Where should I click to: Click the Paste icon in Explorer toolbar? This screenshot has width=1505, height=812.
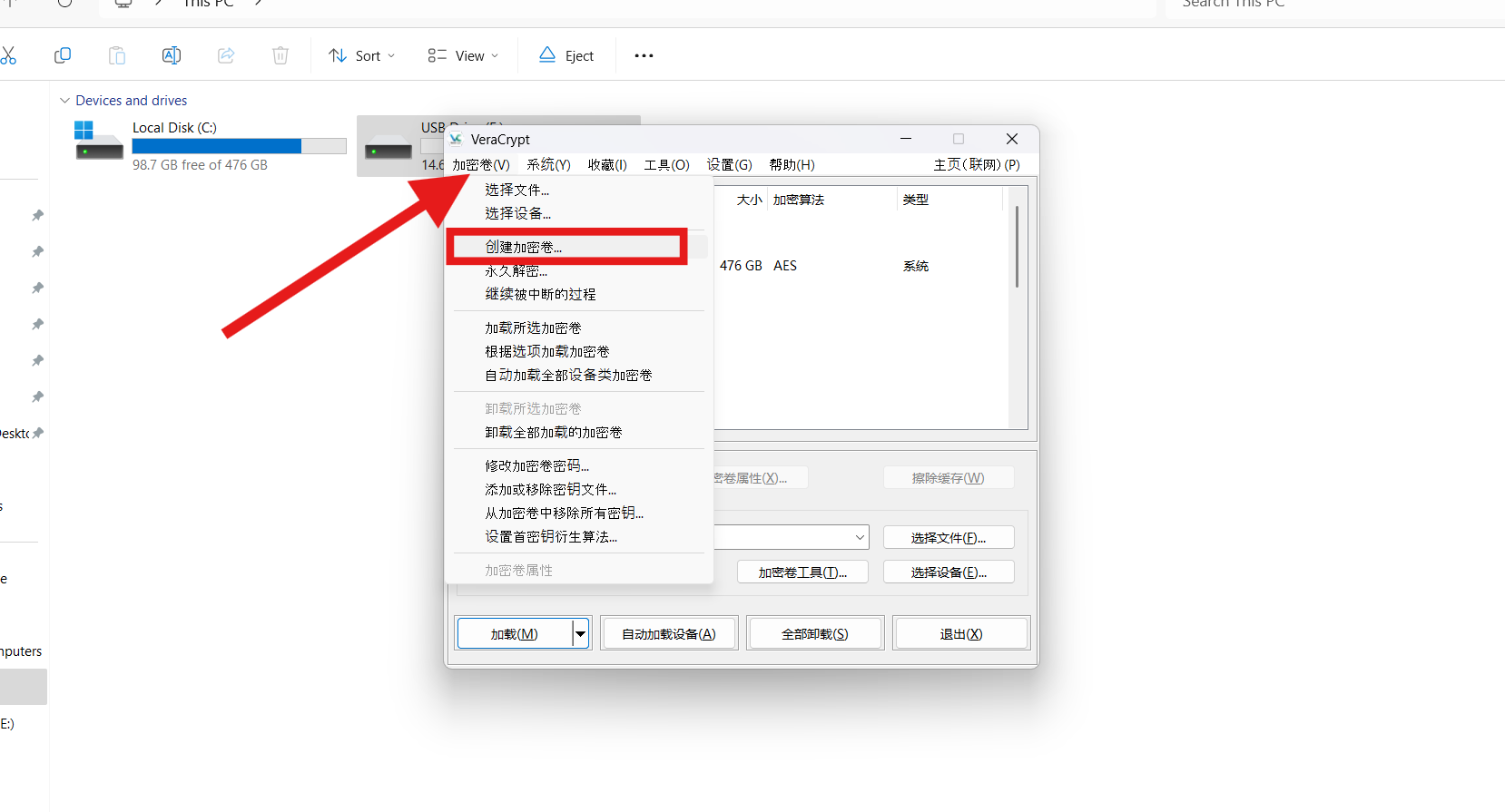(x=117, y=55)
